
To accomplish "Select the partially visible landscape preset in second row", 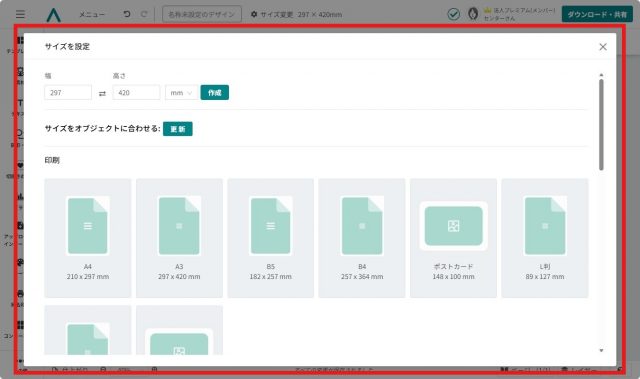I will pyautogui.click(x=179, y=330).
